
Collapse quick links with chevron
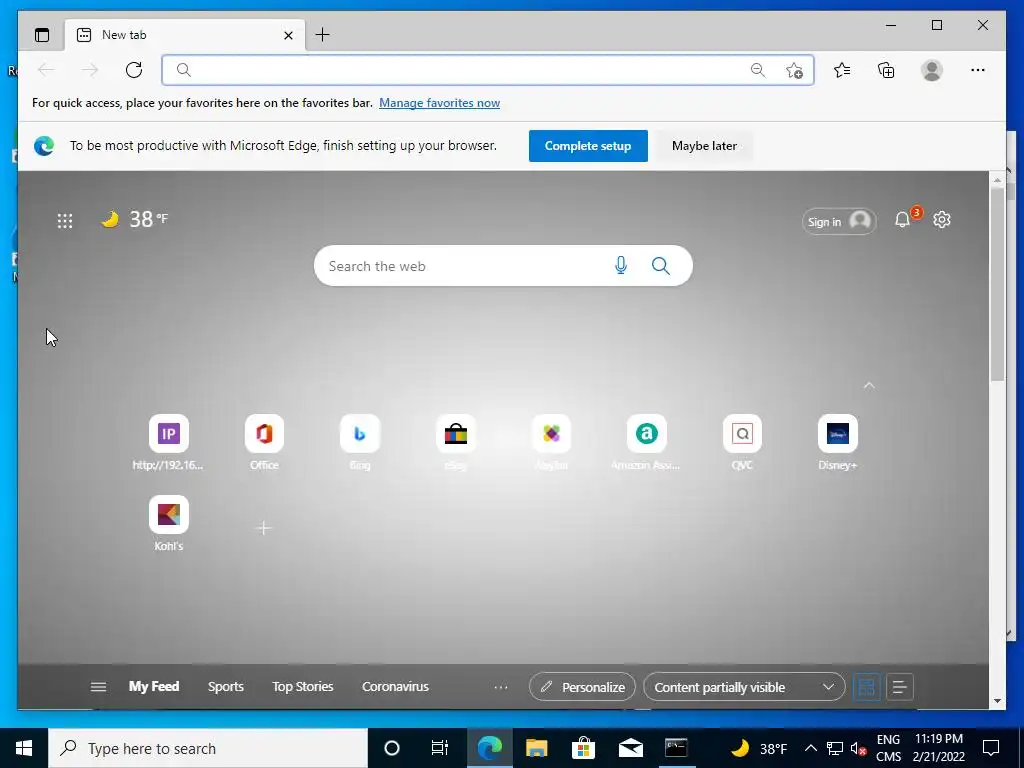[869, 386]
